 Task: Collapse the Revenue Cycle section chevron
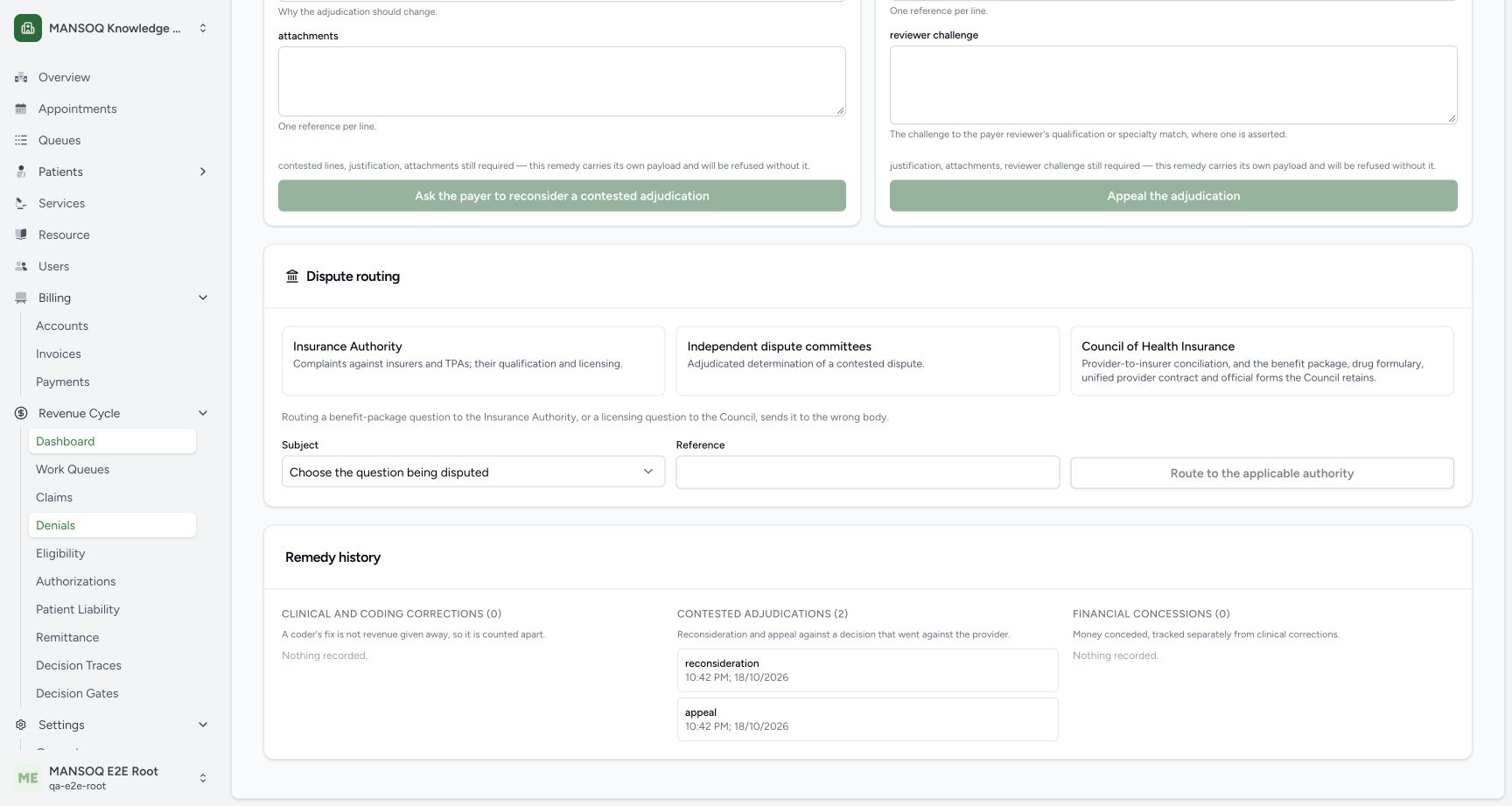tap(203, 413)
